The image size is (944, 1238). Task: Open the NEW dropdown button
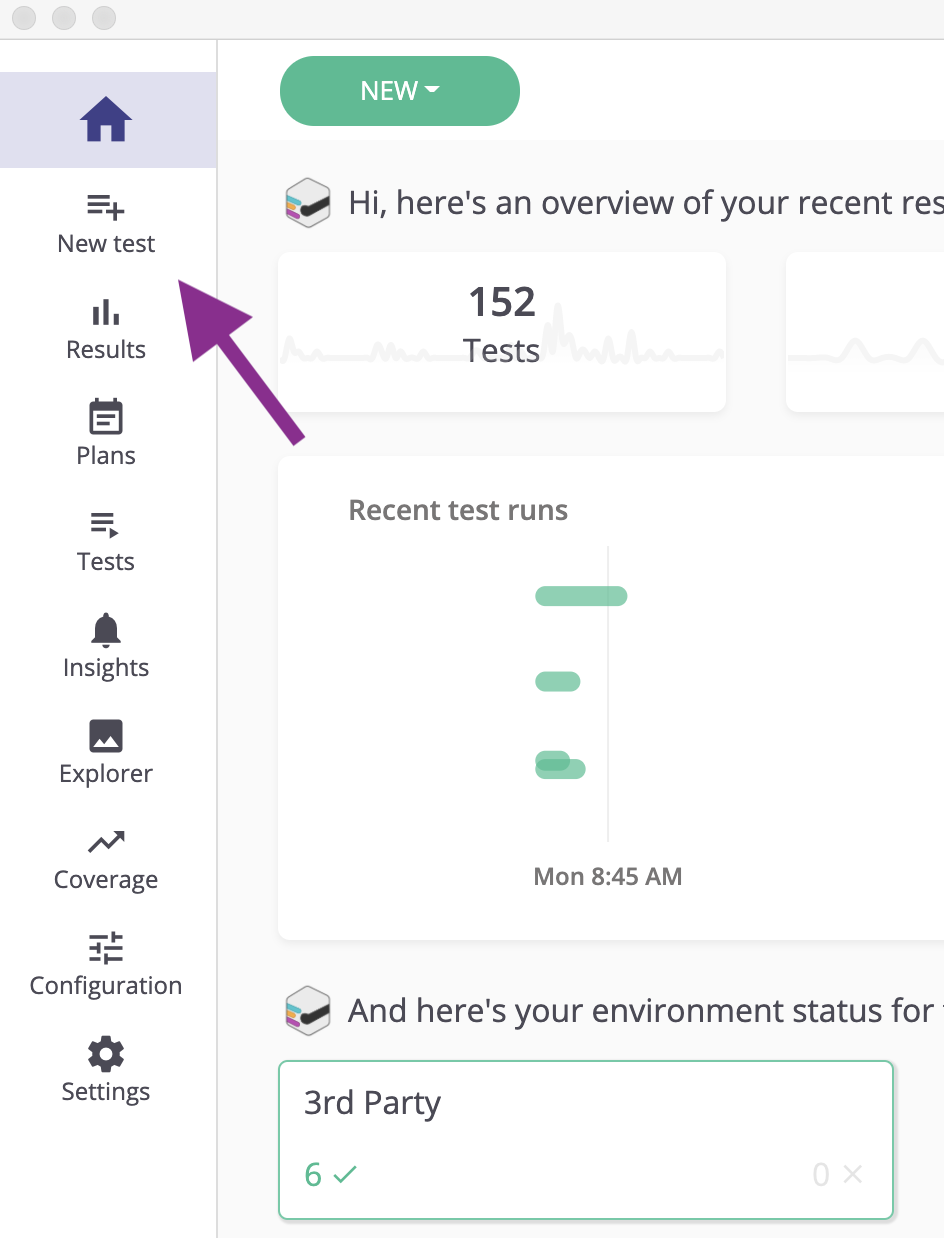point(400,91)
